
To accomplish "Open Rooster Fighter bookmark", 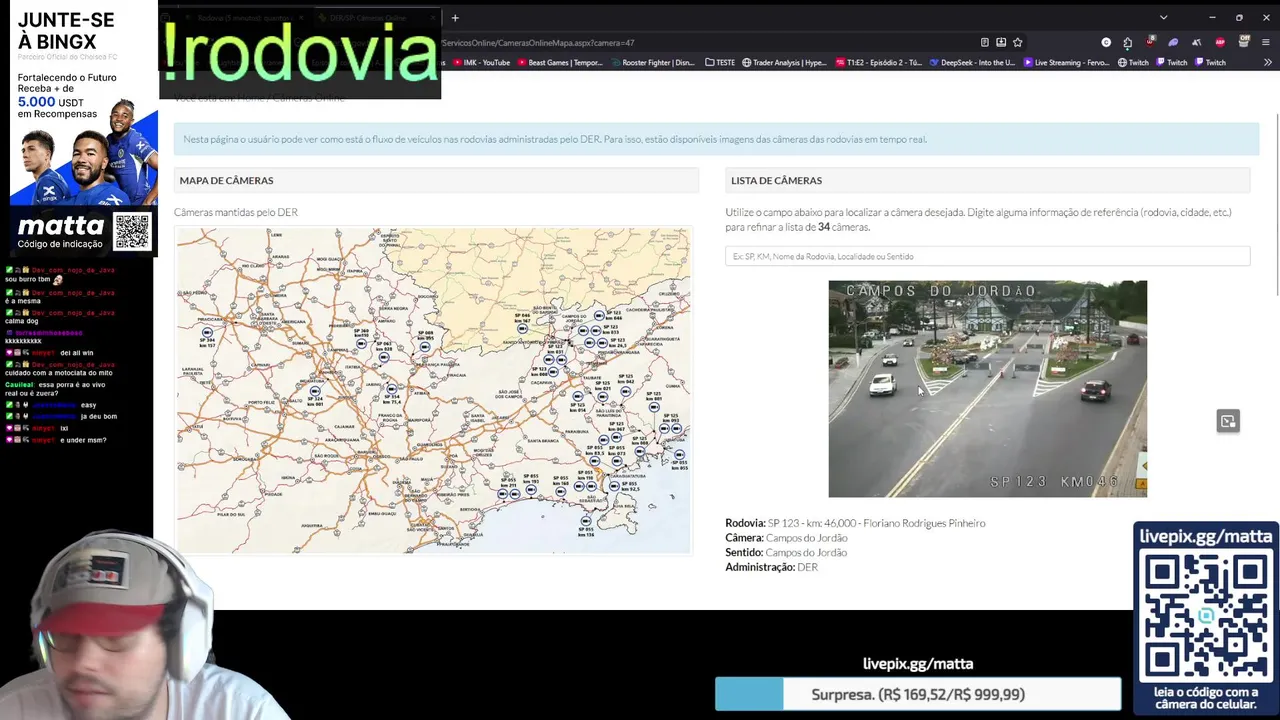I will (651, 62).
